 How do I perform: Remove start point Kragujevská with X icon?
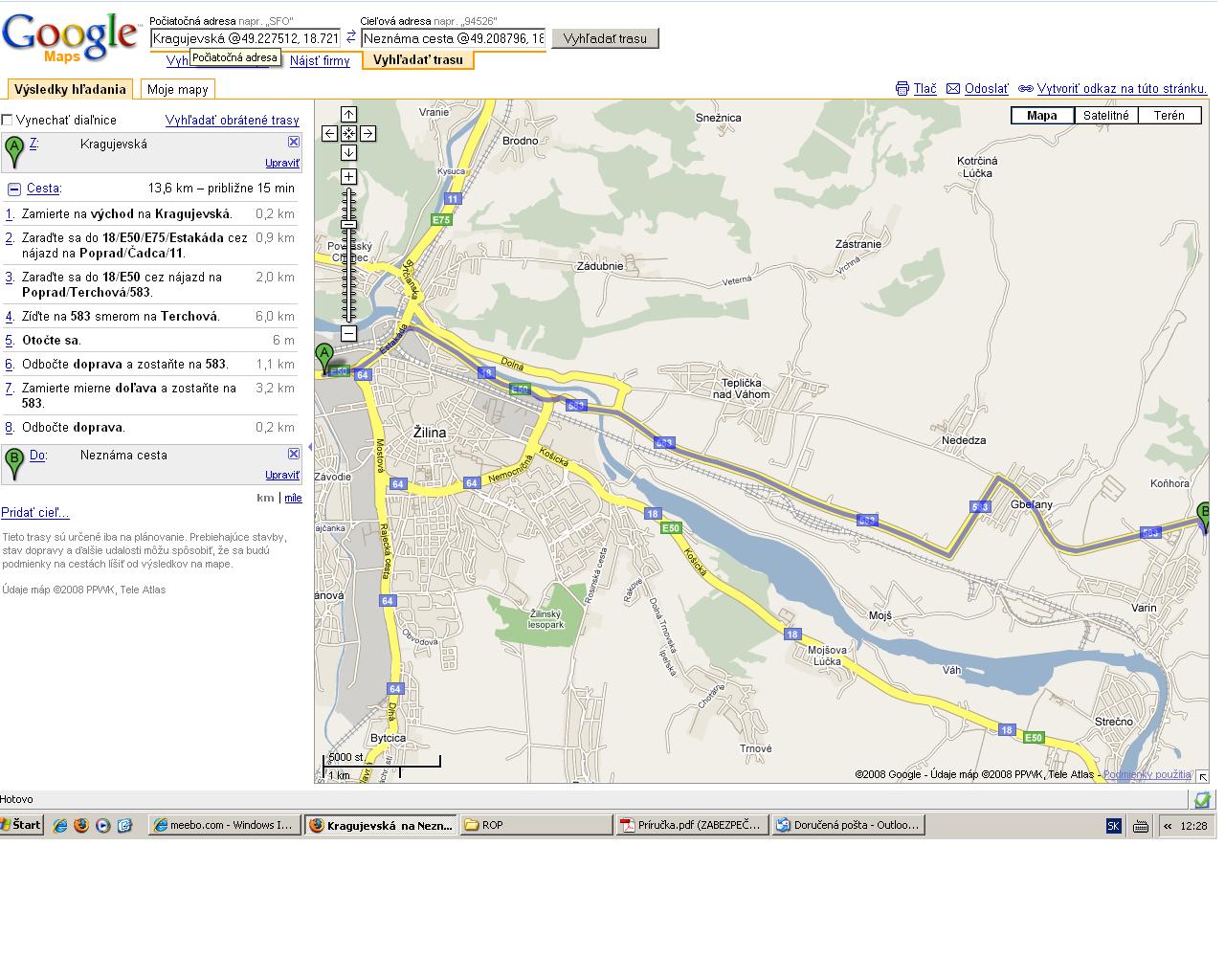coord(294,142)
